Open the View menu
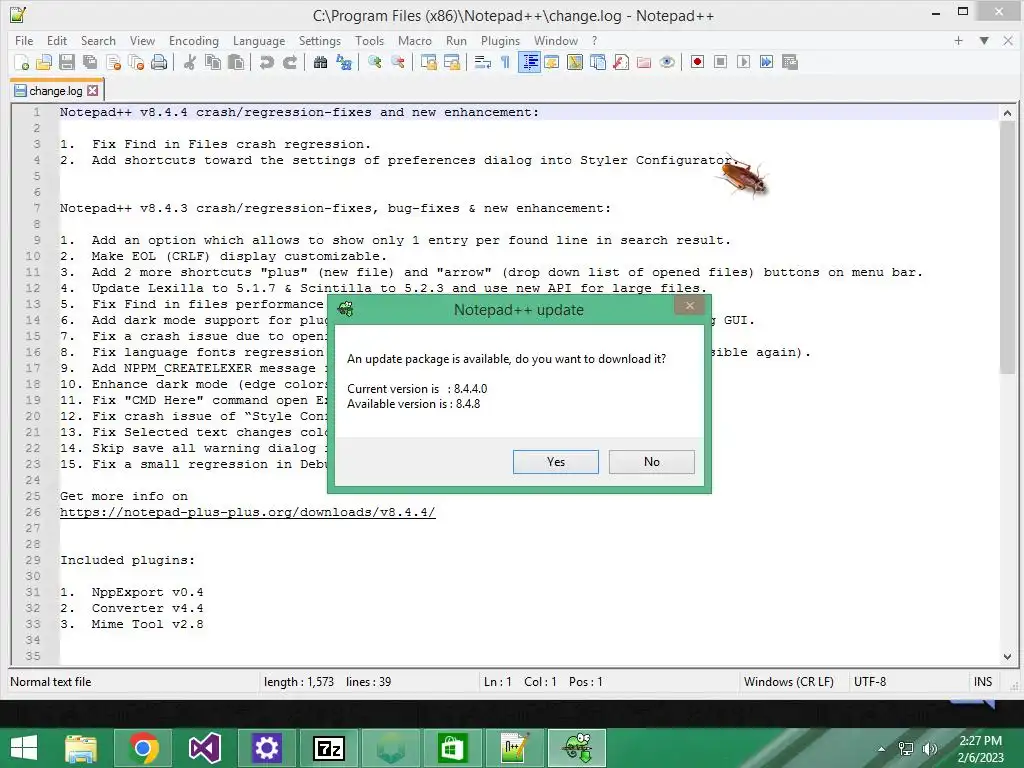1024x768 pixels. [142, 40]
